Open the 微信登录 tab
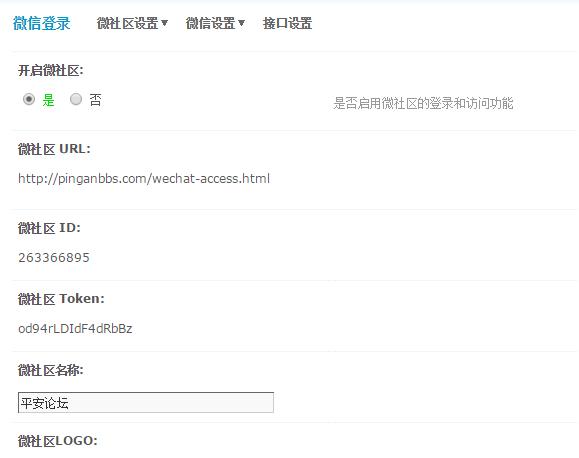 tap(41, 23)
